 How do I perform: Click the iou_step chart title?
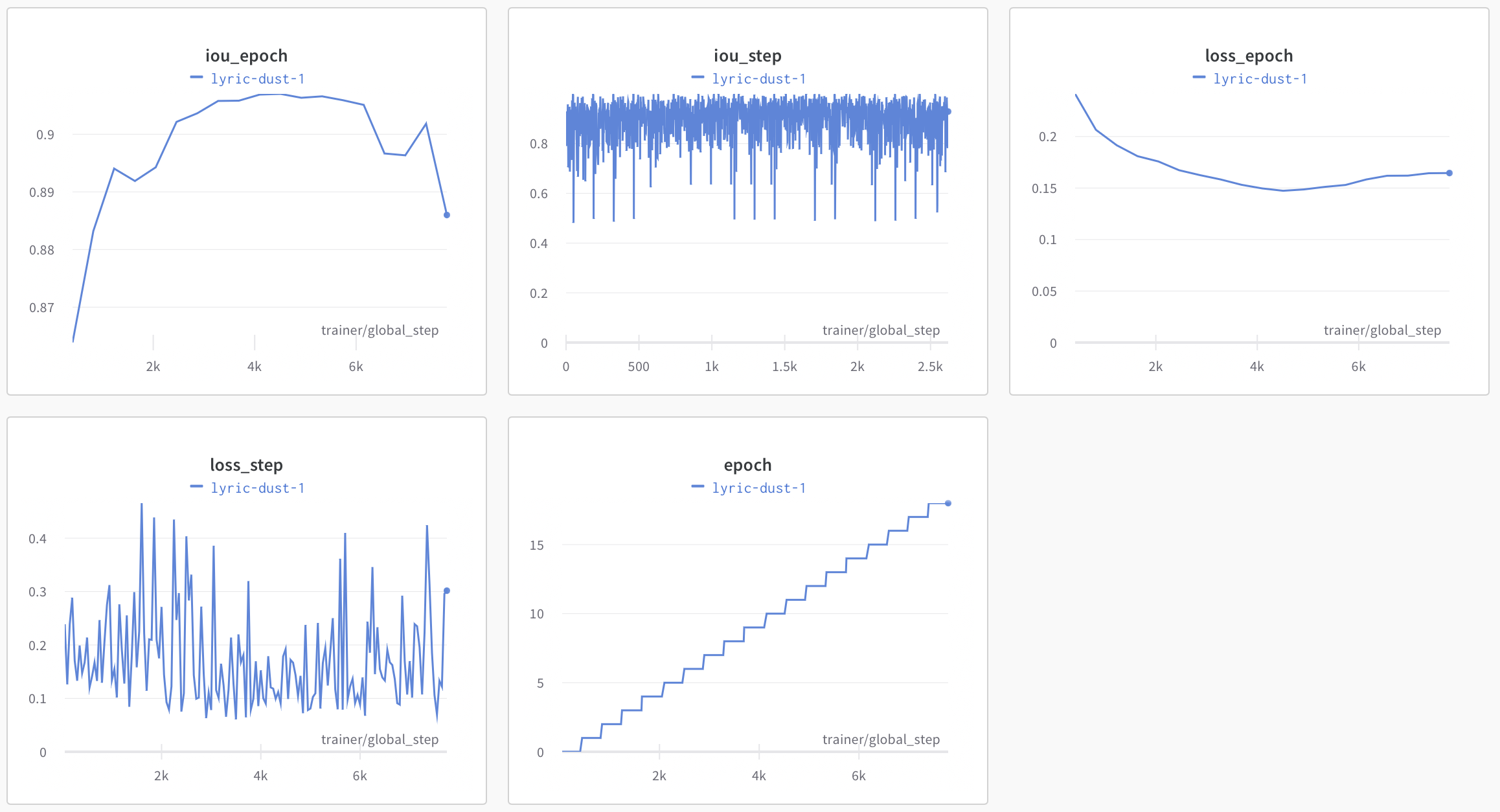click(x=747, y=56)
